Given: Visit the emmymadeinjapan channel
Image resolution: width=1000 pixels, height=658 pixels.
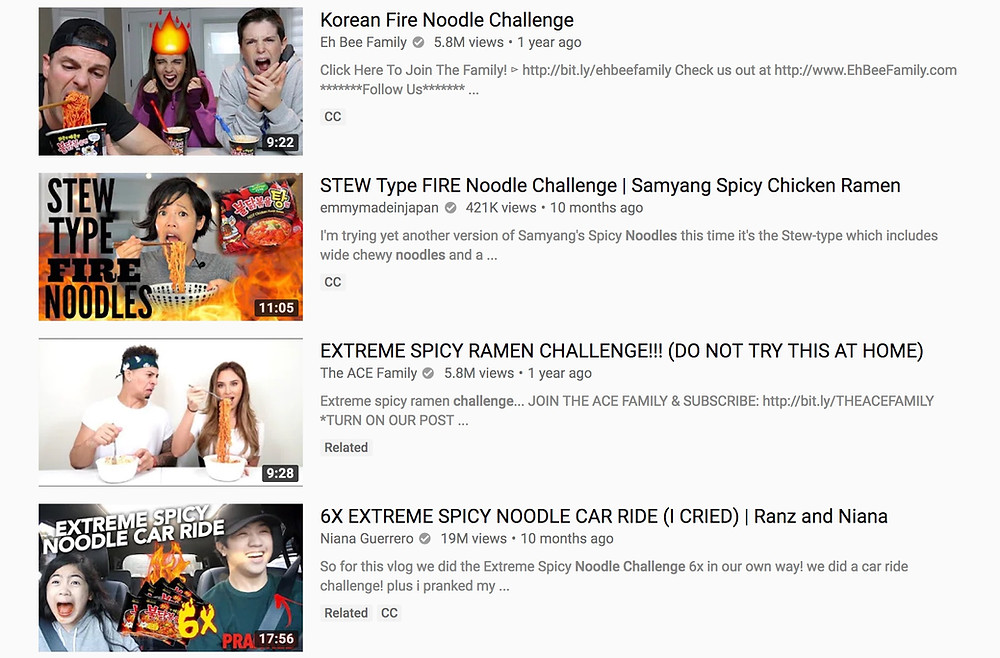Looking at the screenshot, I should pyautogui.click(x=379, y=207).
